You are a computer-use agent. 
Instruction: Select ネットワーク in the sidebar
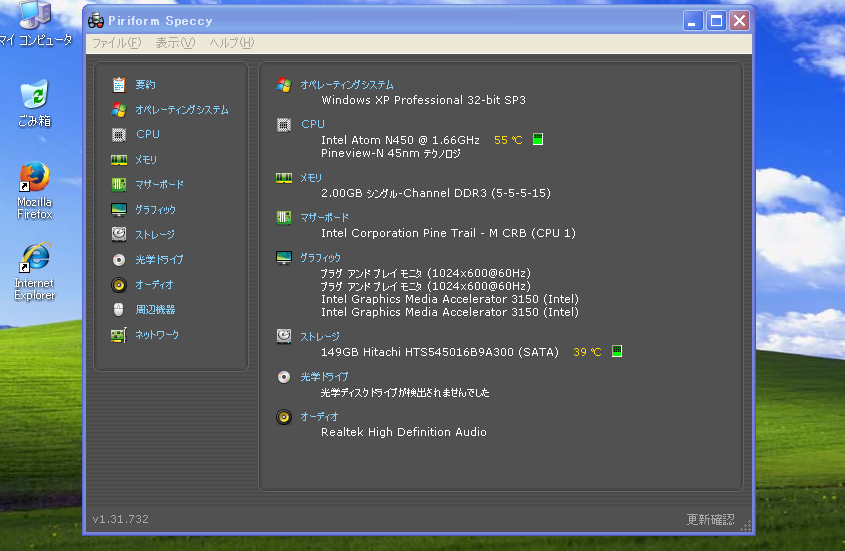point(157,335)
